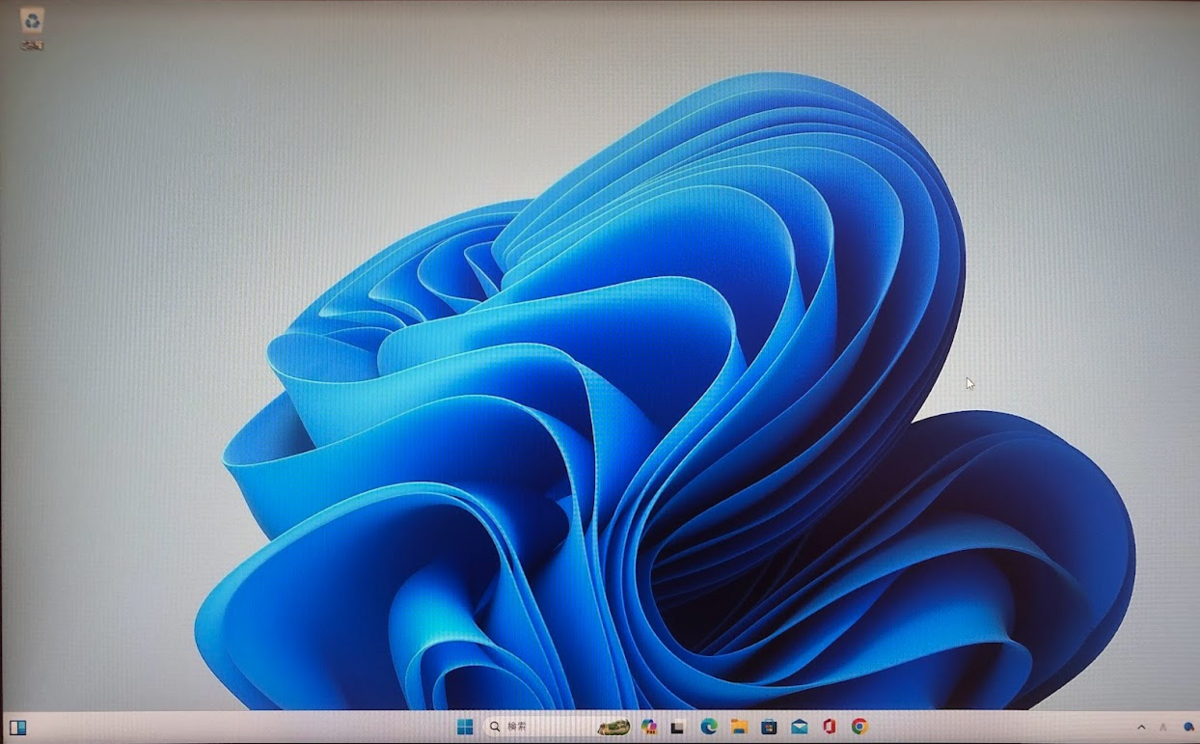Open the Windows Start menu
This screenshot has width=1200, height=744.
[x=465, y=727]
